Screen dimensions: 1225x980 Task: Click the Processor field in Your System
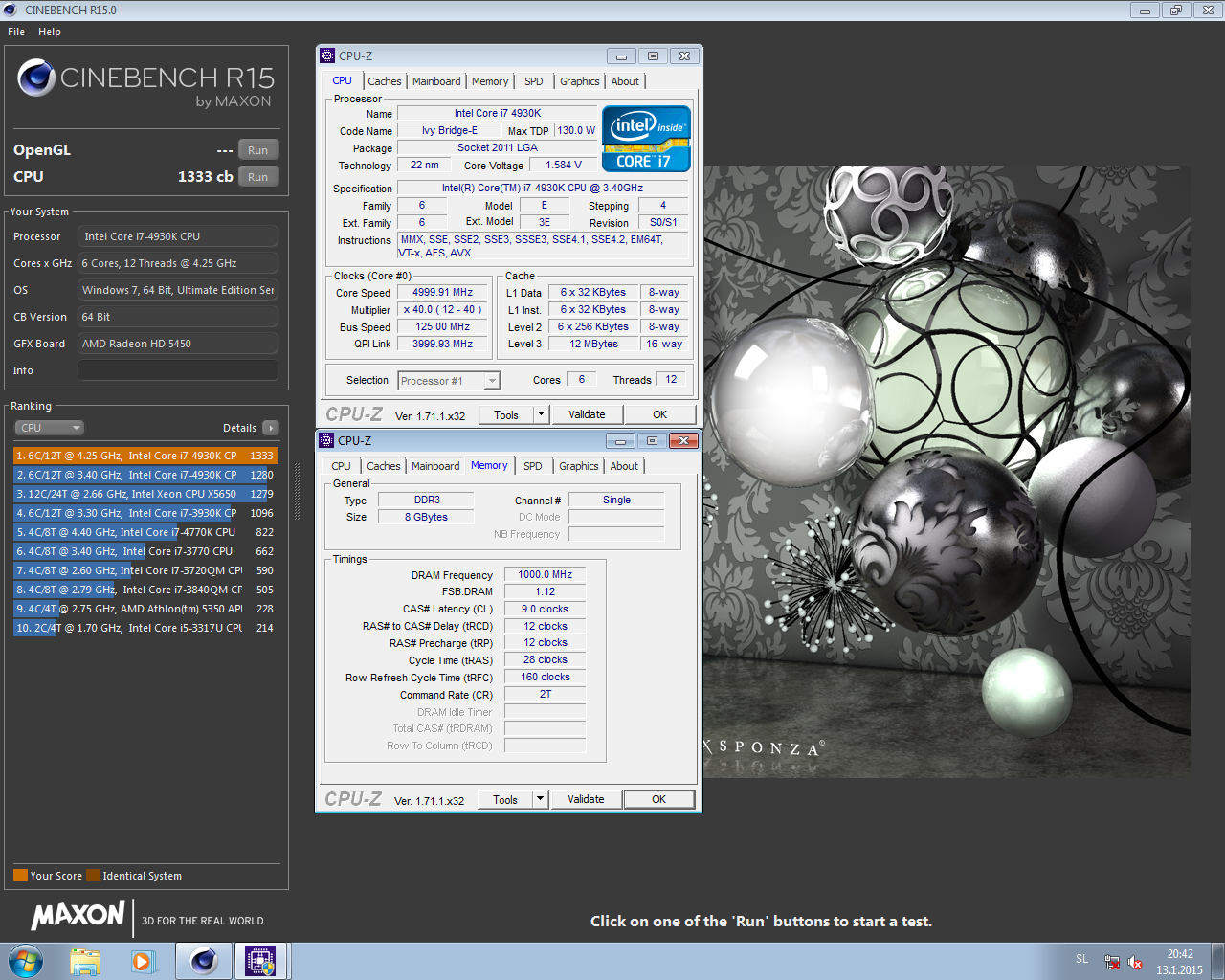click(x=178, y=236)
